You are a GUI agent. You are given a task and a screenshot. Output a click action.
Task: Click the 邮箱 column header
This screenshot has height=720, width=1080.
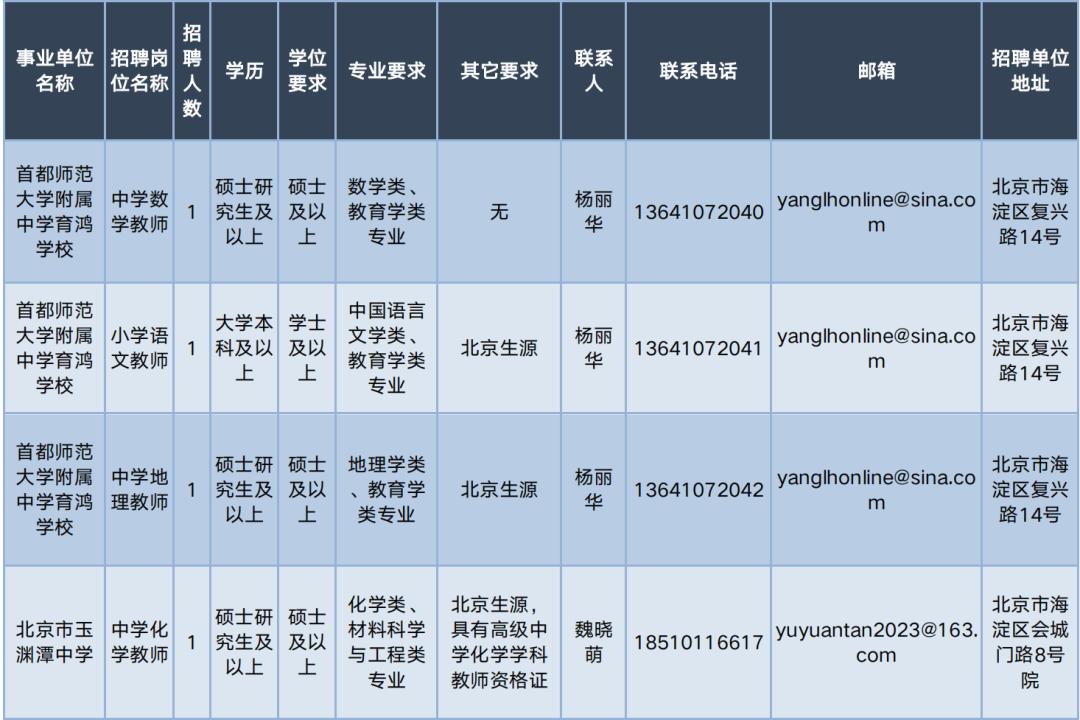pos(876,71)
